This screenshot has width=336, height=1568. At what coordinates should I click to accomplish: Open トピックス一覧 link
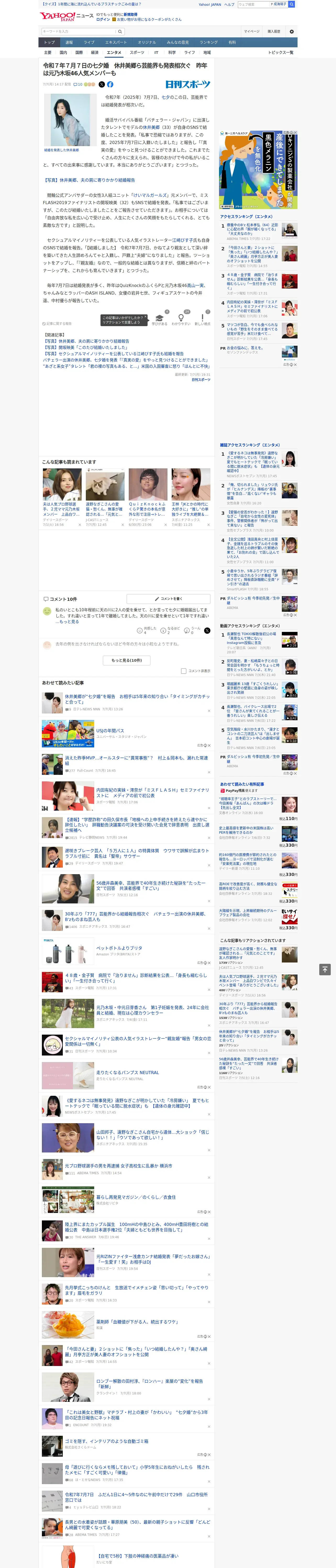click(281, 52)
